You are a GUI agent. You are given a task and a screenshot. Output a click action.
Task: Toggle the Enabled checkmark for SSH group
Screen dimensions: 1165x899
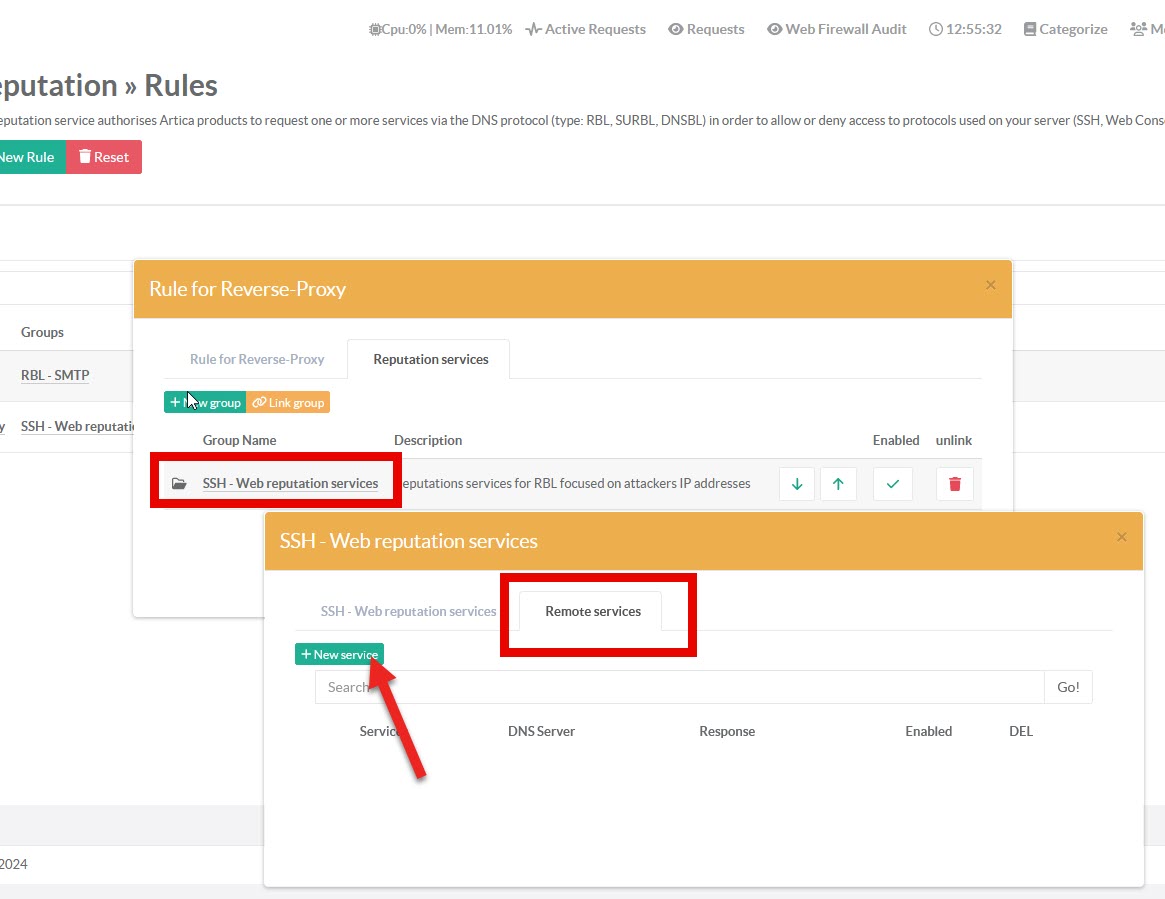coord(893,484)
